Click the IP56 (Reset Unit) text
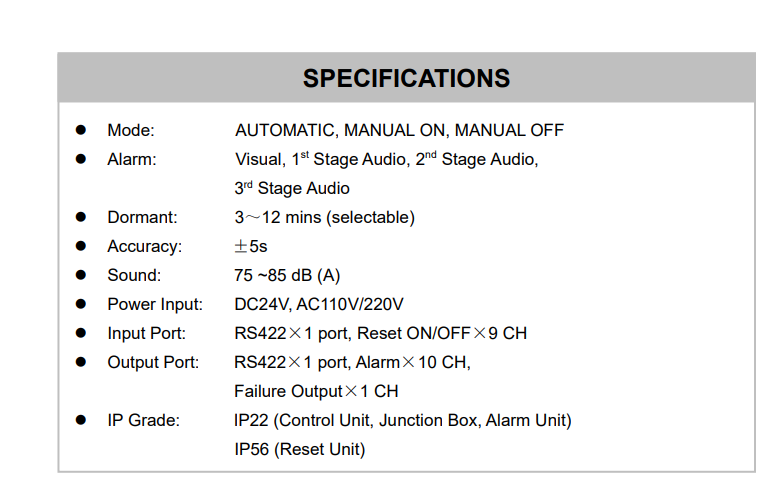Screen dimensions: 773x500 299,449
